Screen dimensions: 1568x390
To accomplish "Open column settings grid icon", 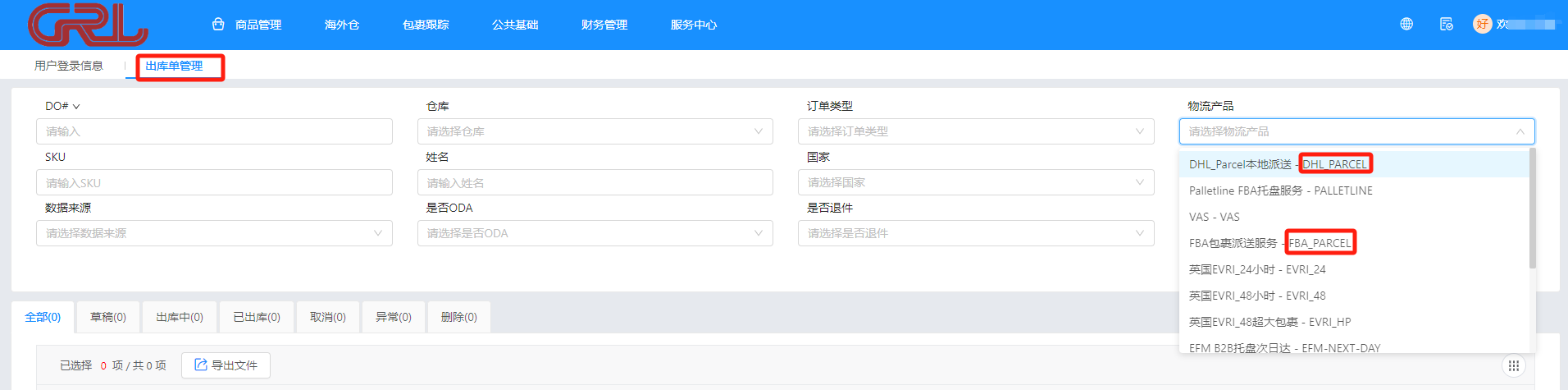I will pos(1513,365).
